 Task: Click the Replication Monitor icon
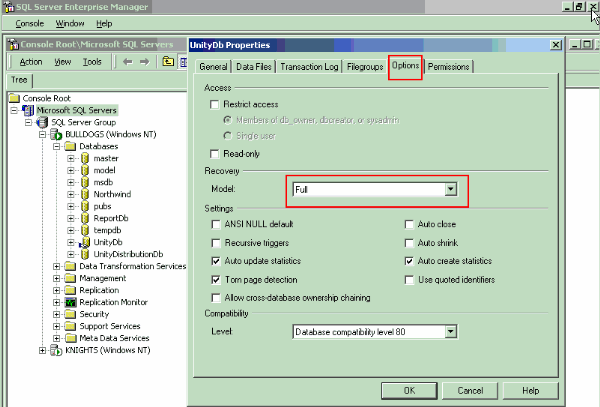click(x=70, y=302)
